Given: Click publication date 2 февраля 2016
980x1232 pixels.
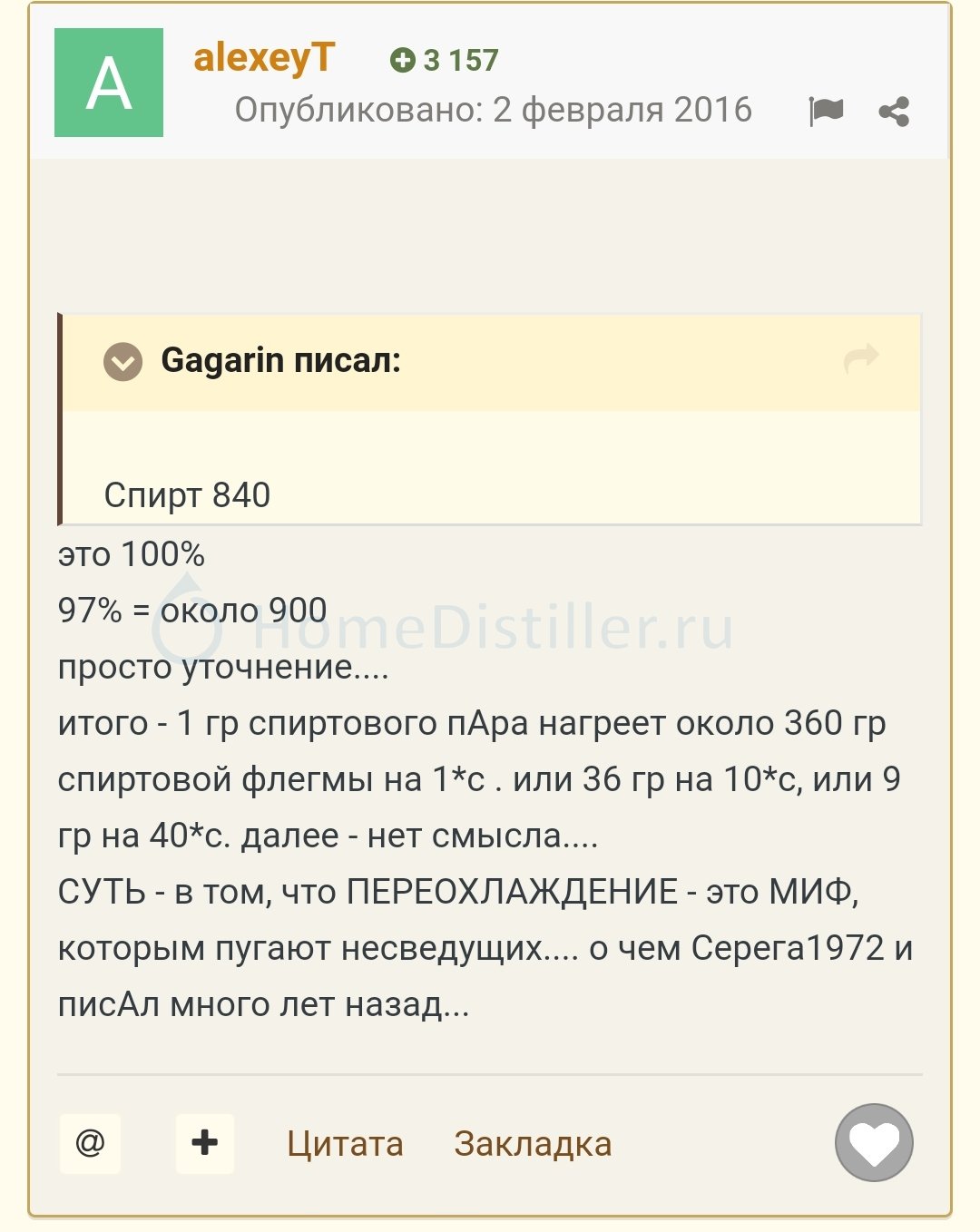Looking at the screenshot, I should click(622, 110).
